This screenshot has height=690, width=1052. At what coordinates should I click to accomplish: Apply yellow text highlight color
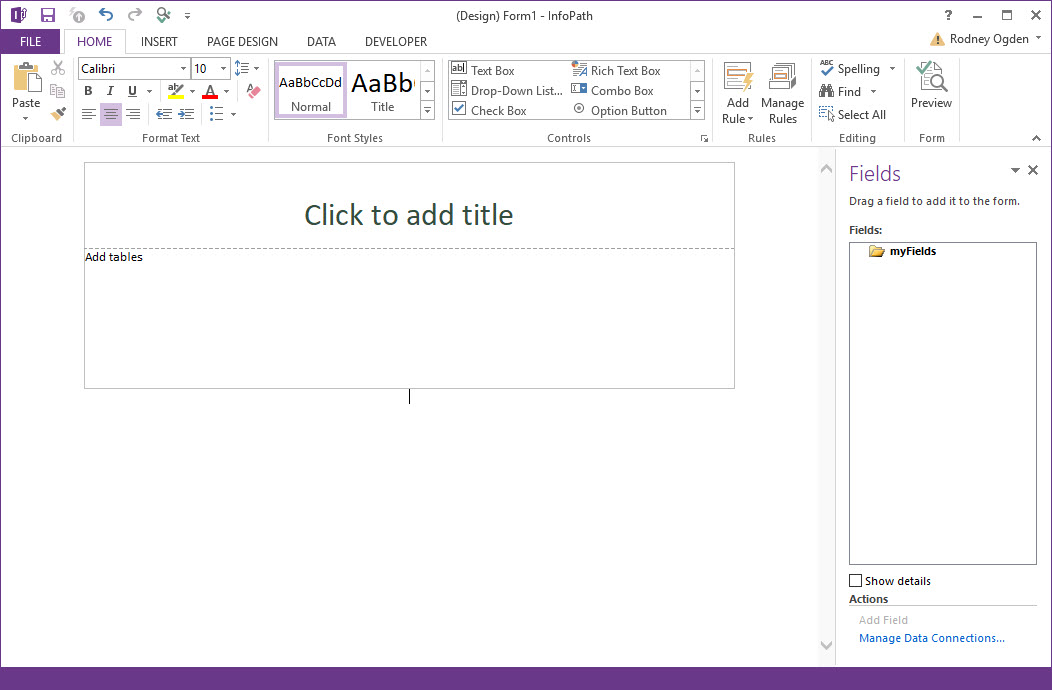pyautogui.click(x=176, y=91)
